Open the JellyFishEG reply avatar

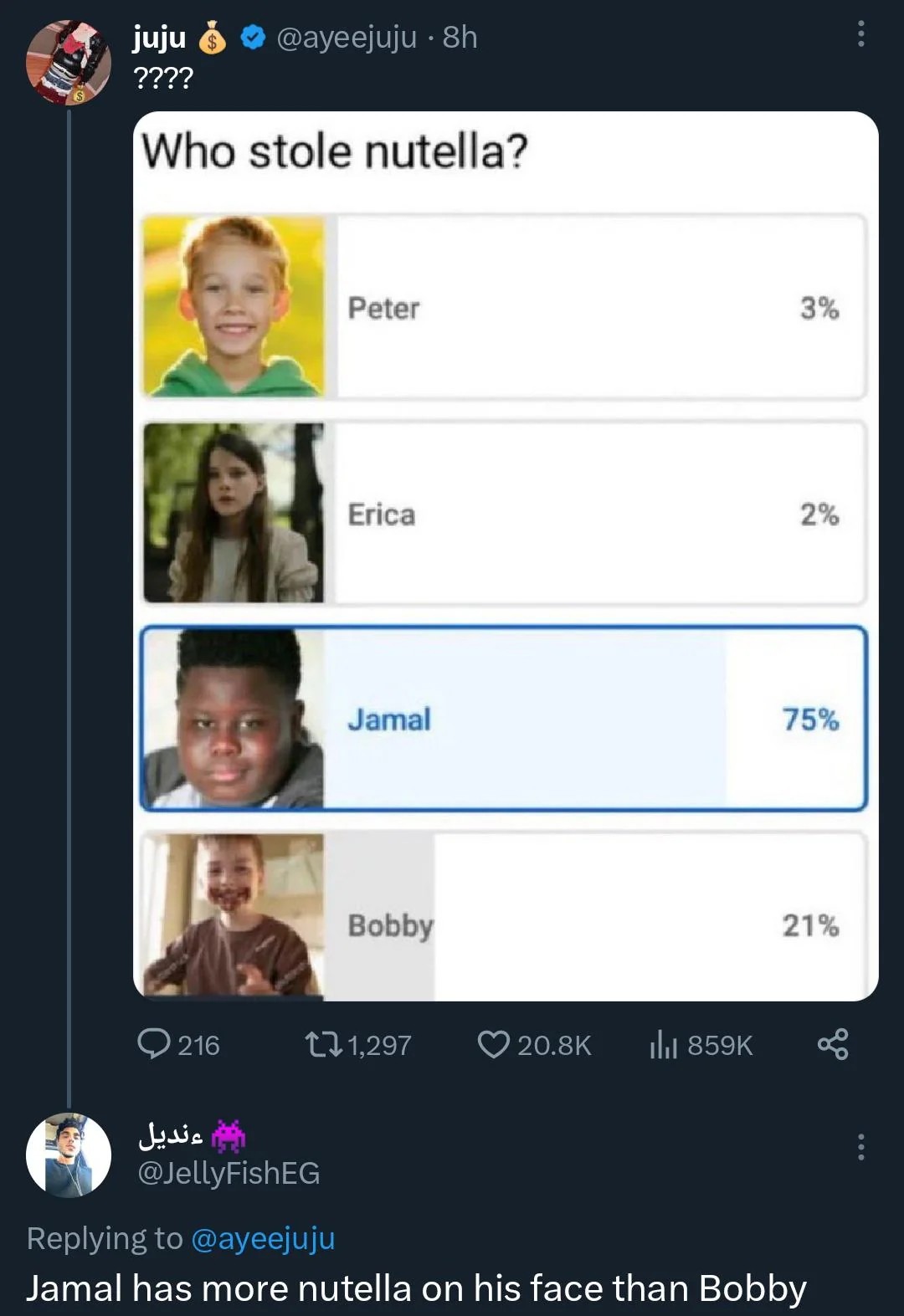pyautogui.click(x=69, y=1155)
